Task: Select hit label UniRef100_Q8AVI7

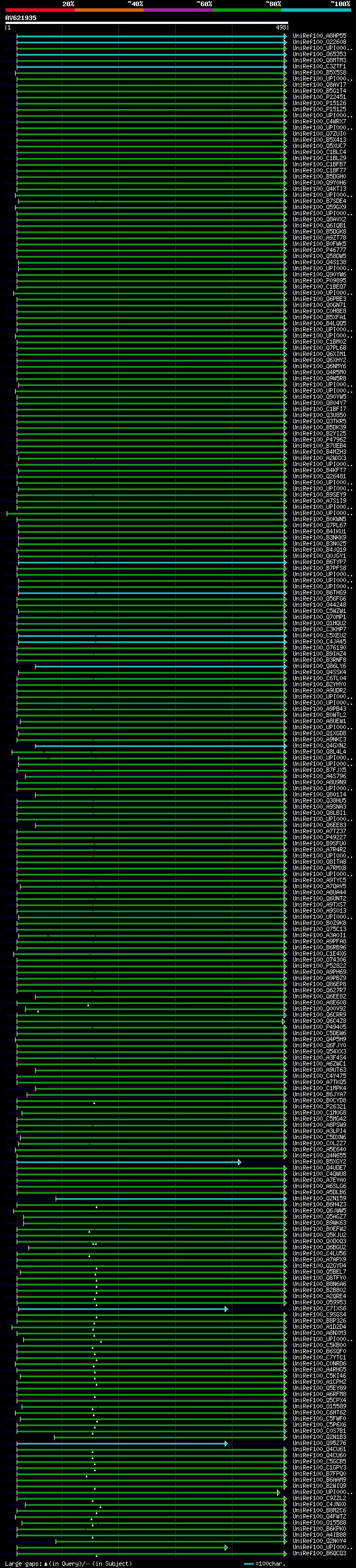Action: click(x=319, y=85)
